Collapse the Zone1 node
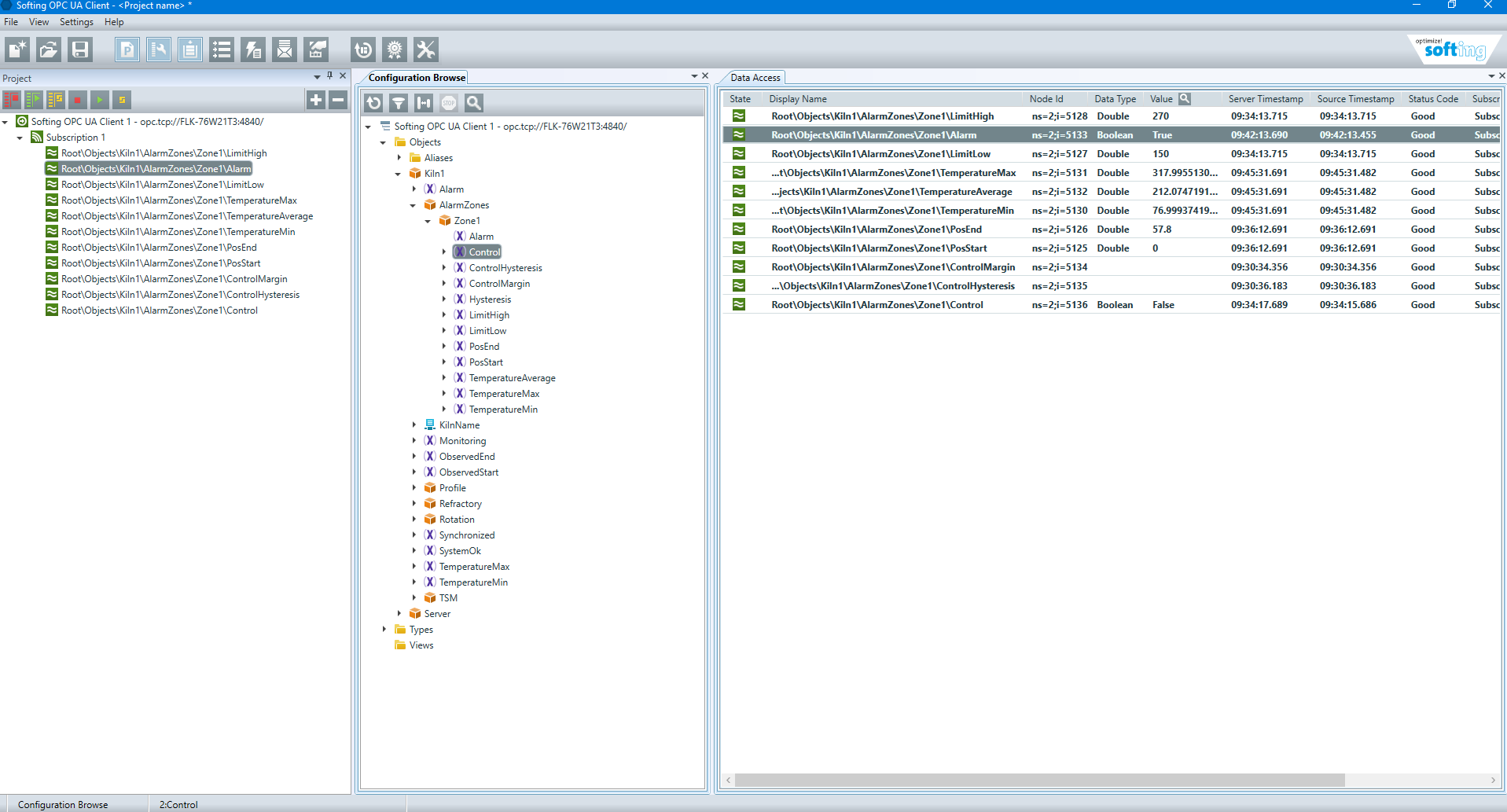The image size is (1507, 812). [428, 221]
